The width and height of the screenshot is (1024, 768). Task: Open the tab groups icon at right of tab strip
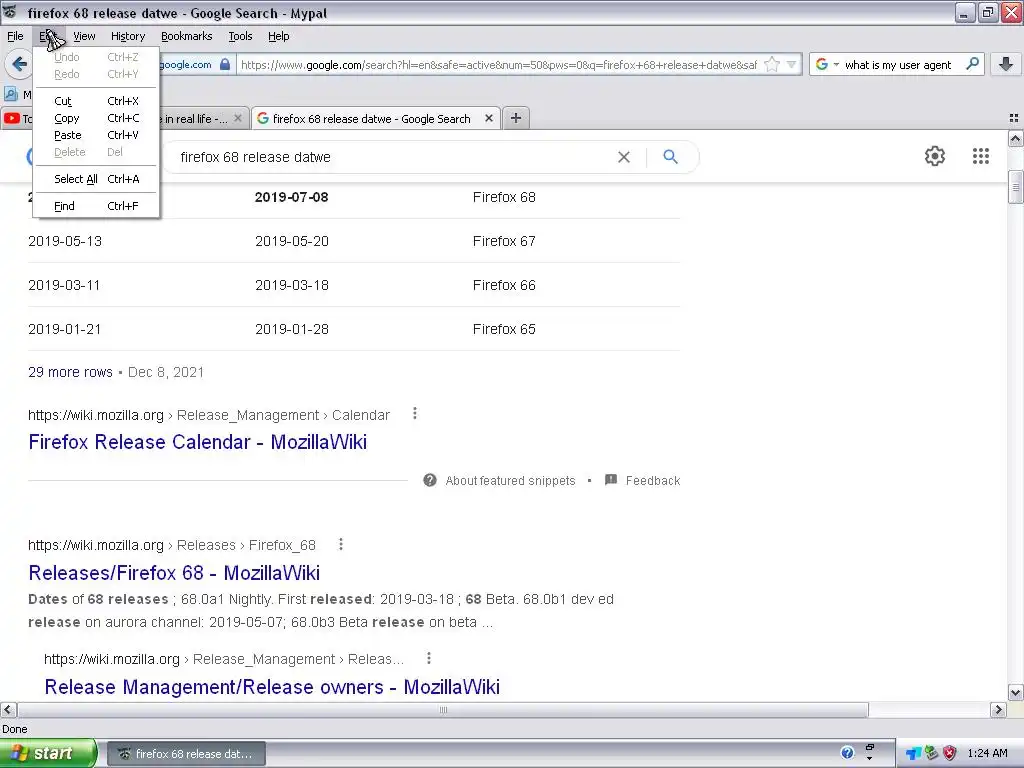[1014, 118]
